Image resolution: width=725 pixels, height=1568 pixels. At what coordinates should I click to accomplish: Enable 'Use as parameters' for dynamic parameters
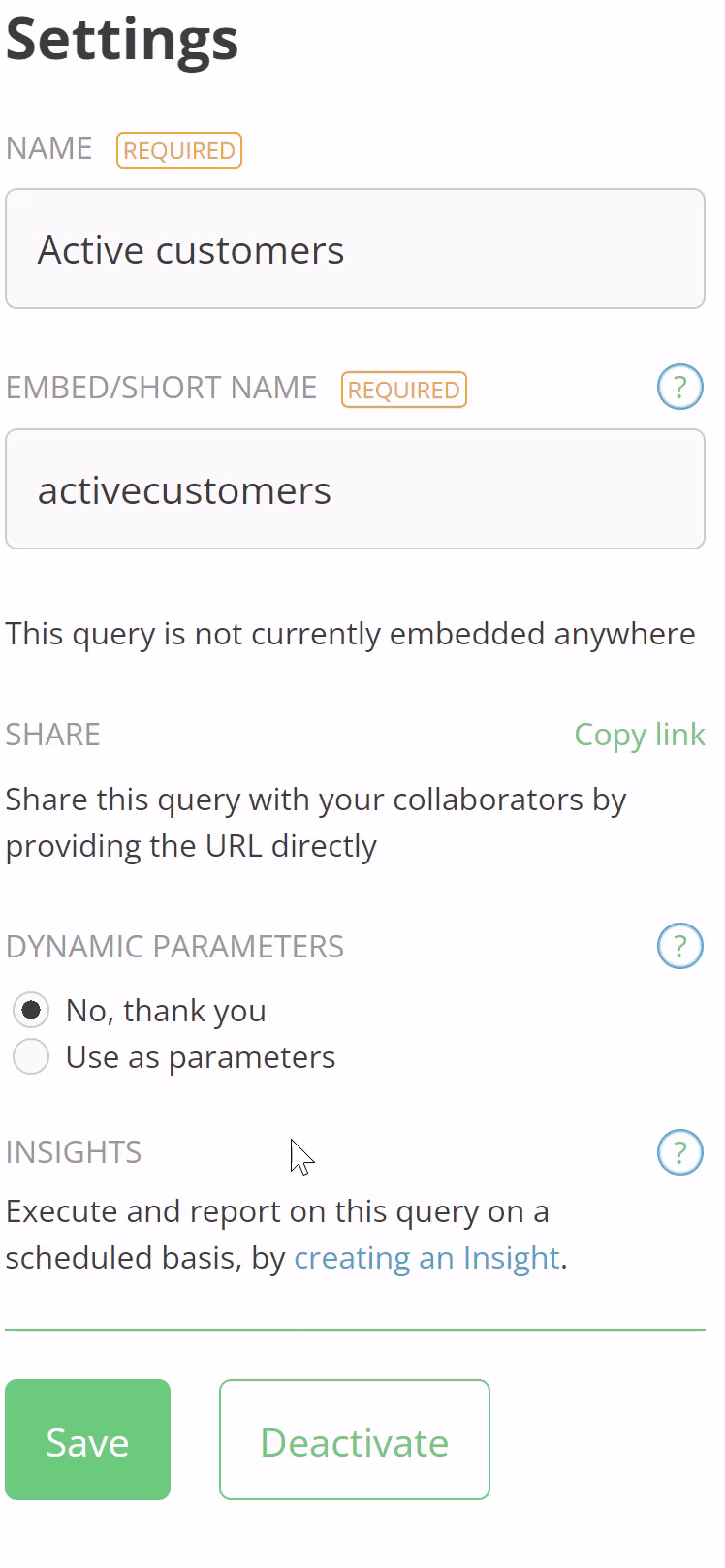[30, 1056]
